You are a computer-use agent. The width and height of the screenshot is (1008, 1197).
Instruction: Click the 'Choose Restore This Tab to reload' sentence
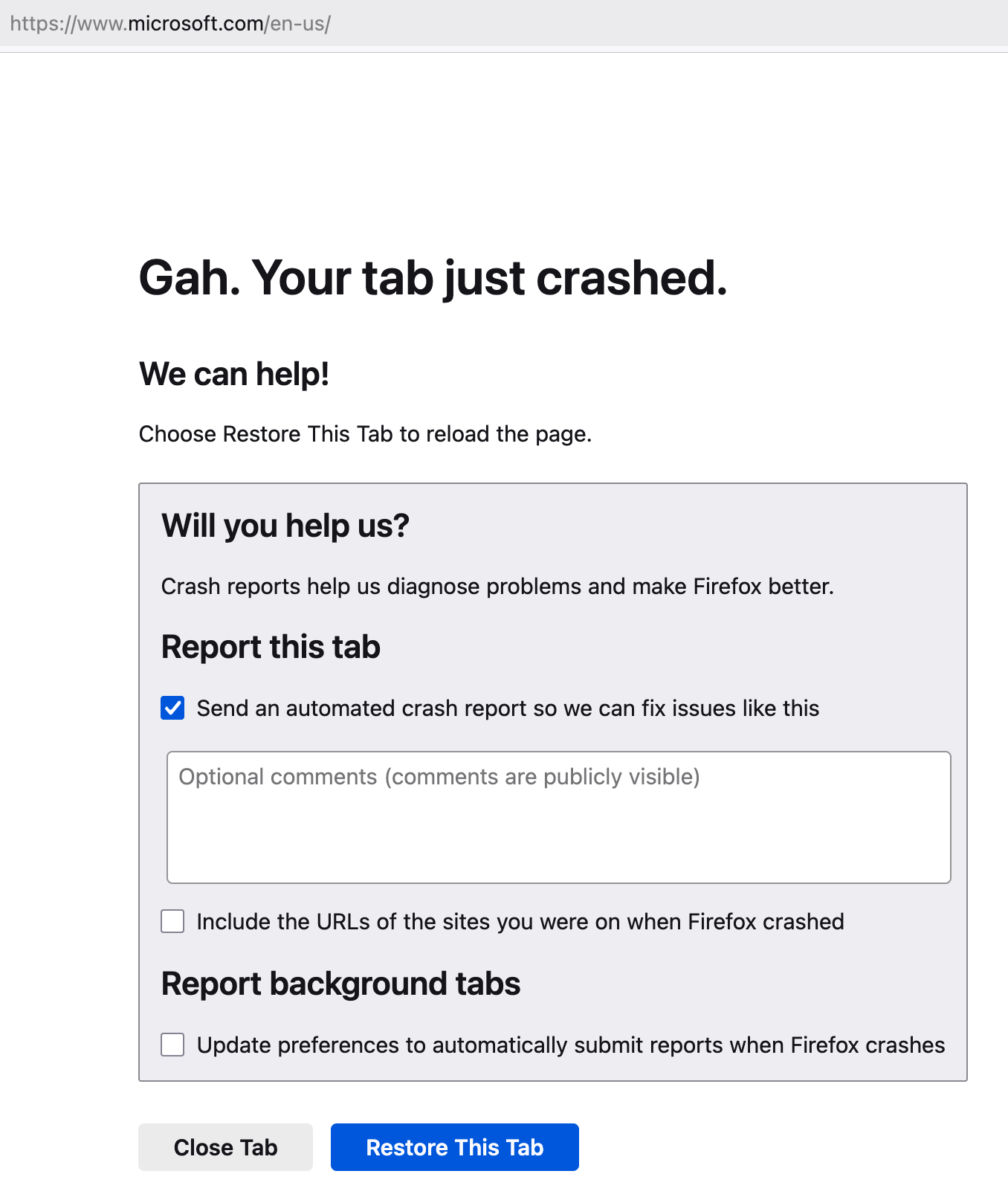pyautogui.click(x=365, y=434)
